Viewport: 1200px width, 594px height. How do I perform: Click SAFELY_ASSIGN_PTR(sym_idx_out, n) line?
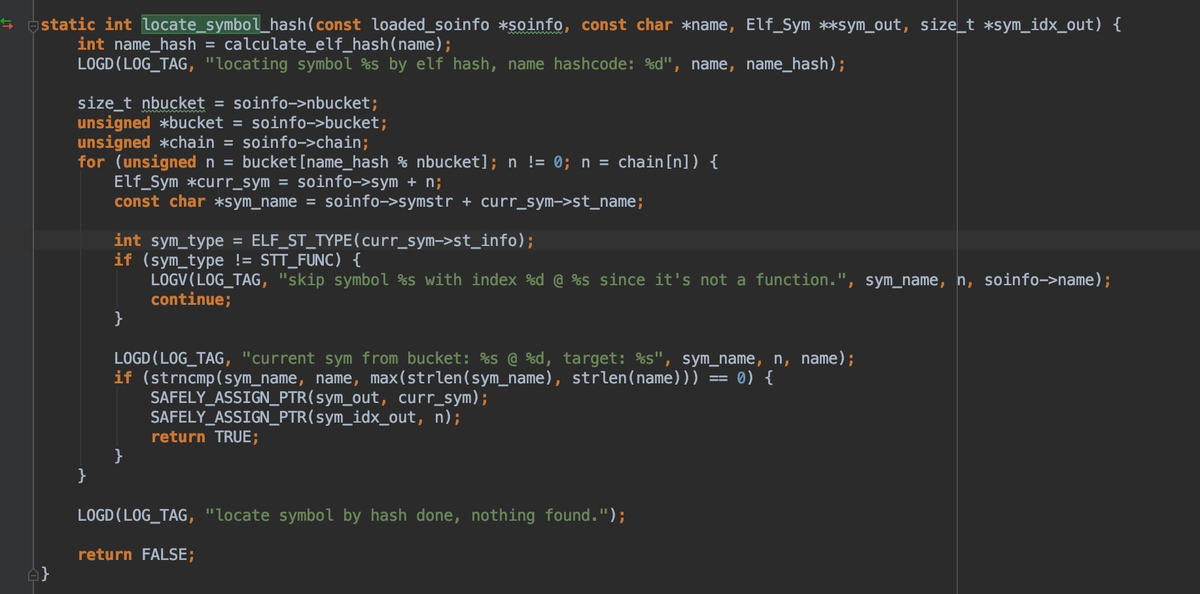point(306,417)
